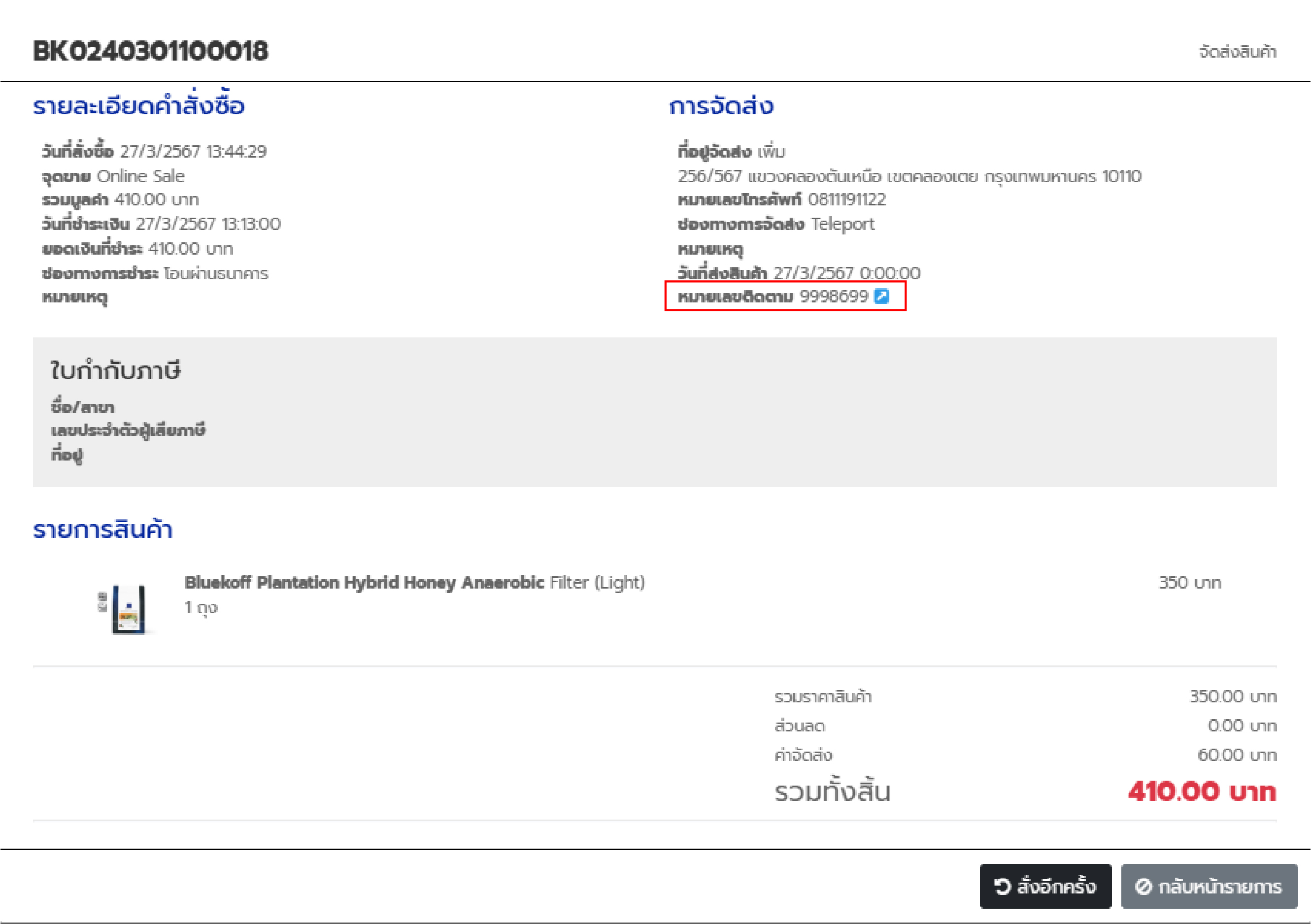Click the reorder arrow icon on สั่งอีกครั้ง
Screen dimensions: 1311x924
coord(1002,887)
